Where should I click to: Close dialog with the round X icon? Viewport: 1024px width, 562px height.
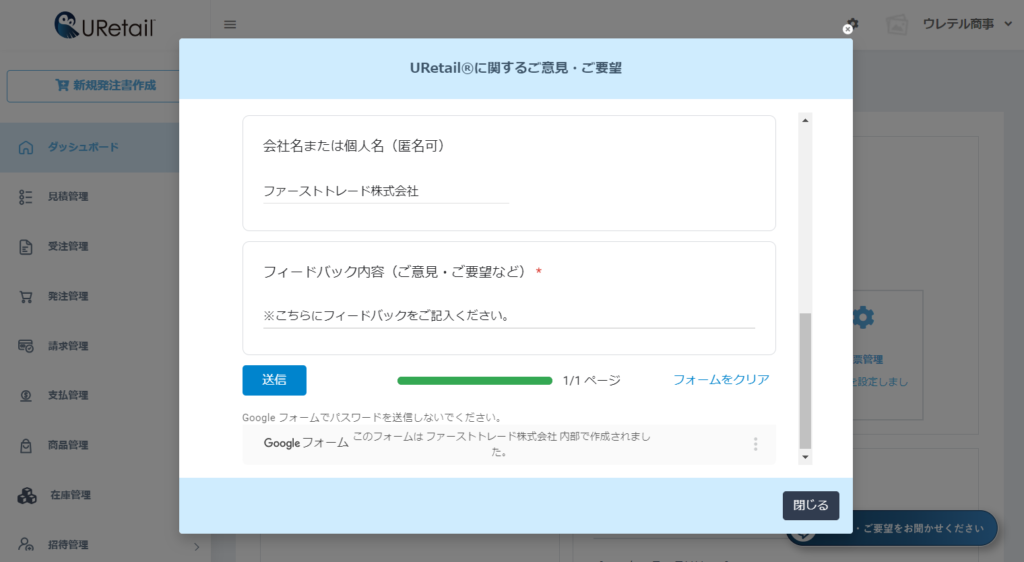[848, 29]
